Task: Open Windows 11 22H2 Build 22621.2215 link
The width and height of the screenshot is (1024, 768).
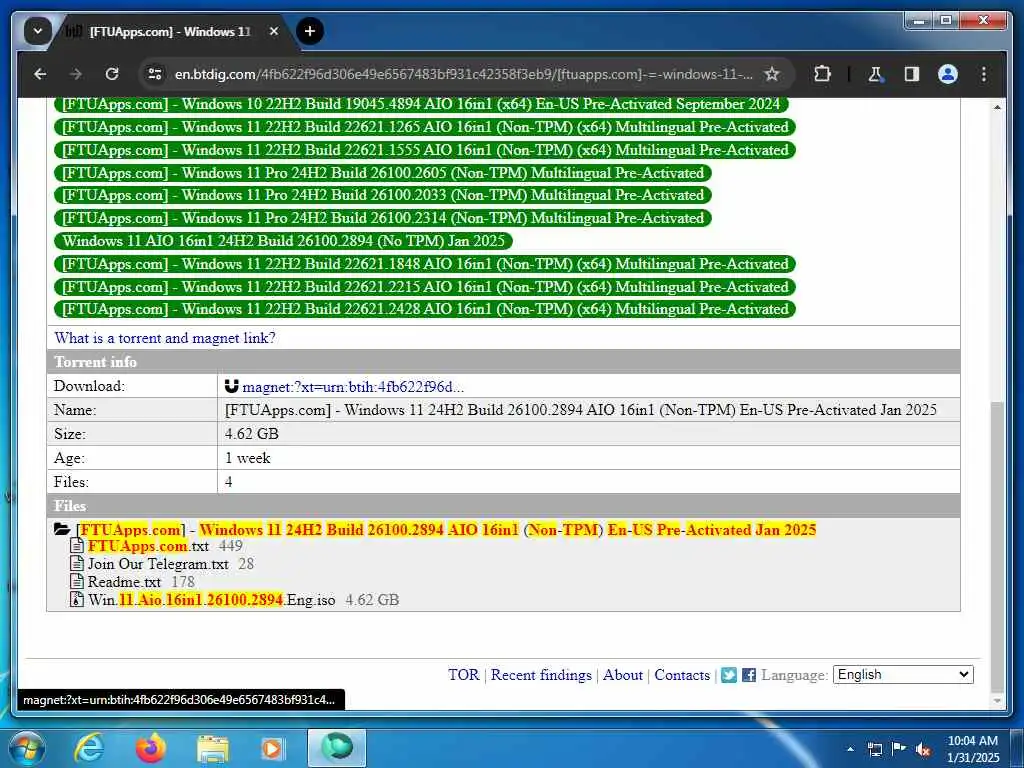Action: click(425, 287)
